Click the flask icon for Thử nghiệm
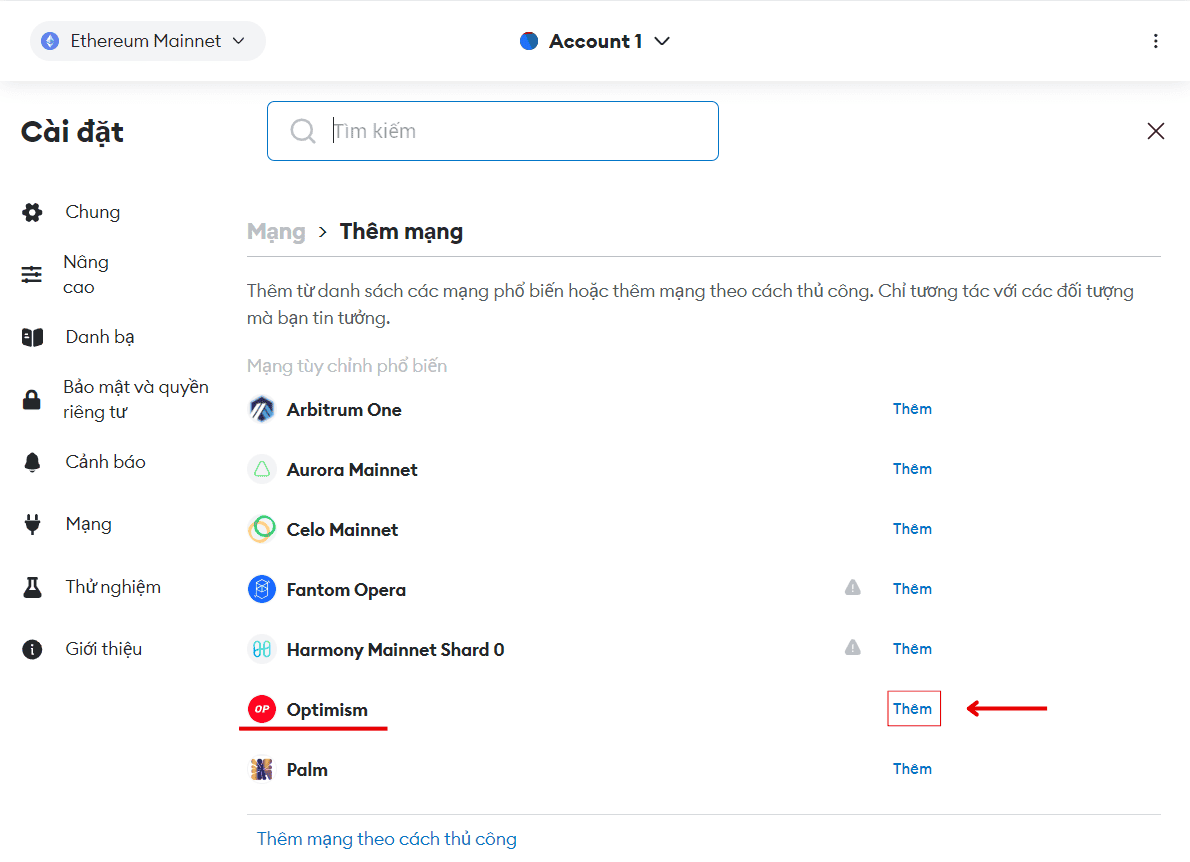Image resolution: width=1190 pixels, height=862 pixels. 32,587
